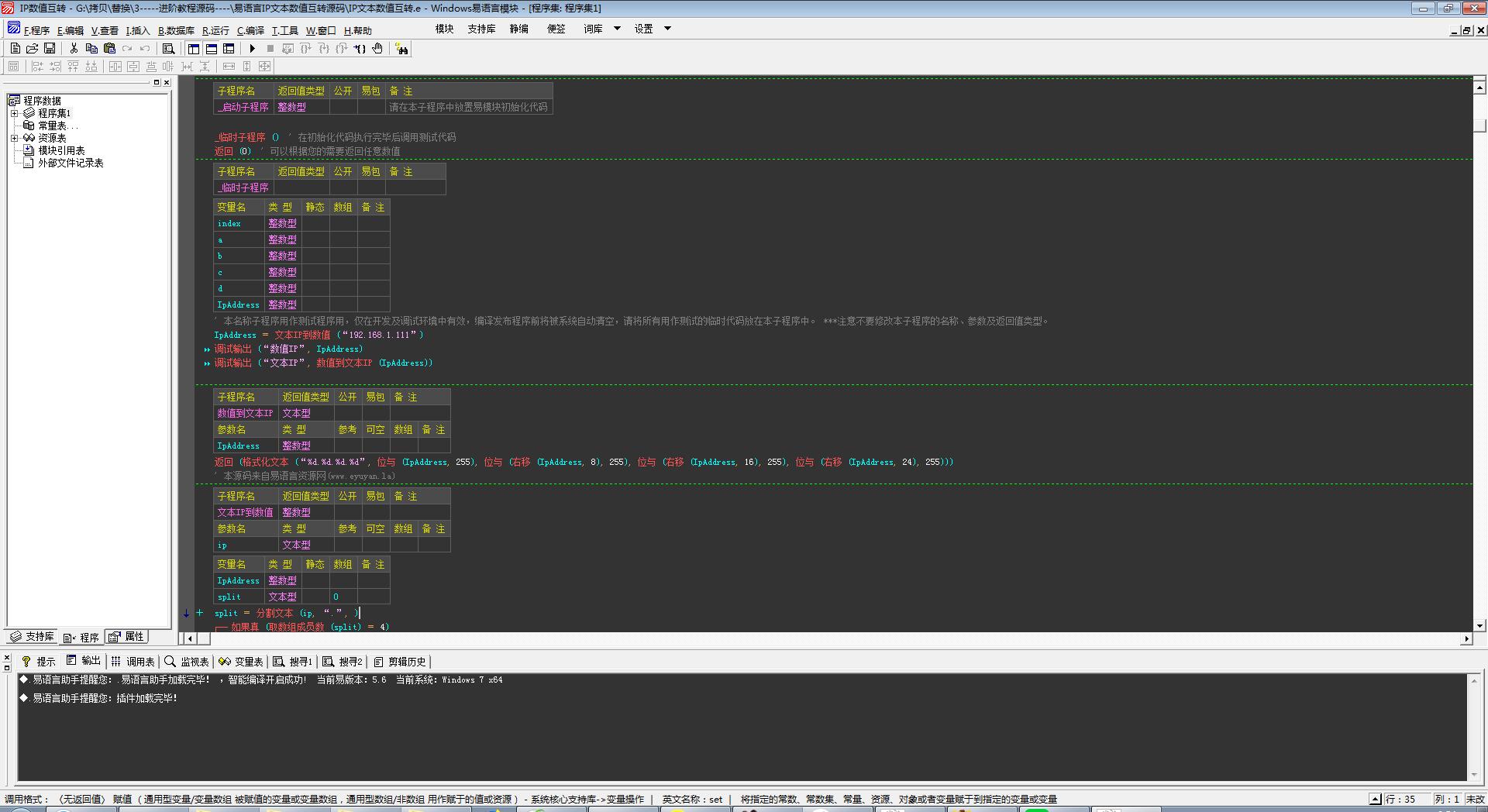The image size is (1488, 812).
Task: Select 模块引用表 in the tree
Action: [x=61, y=150]
